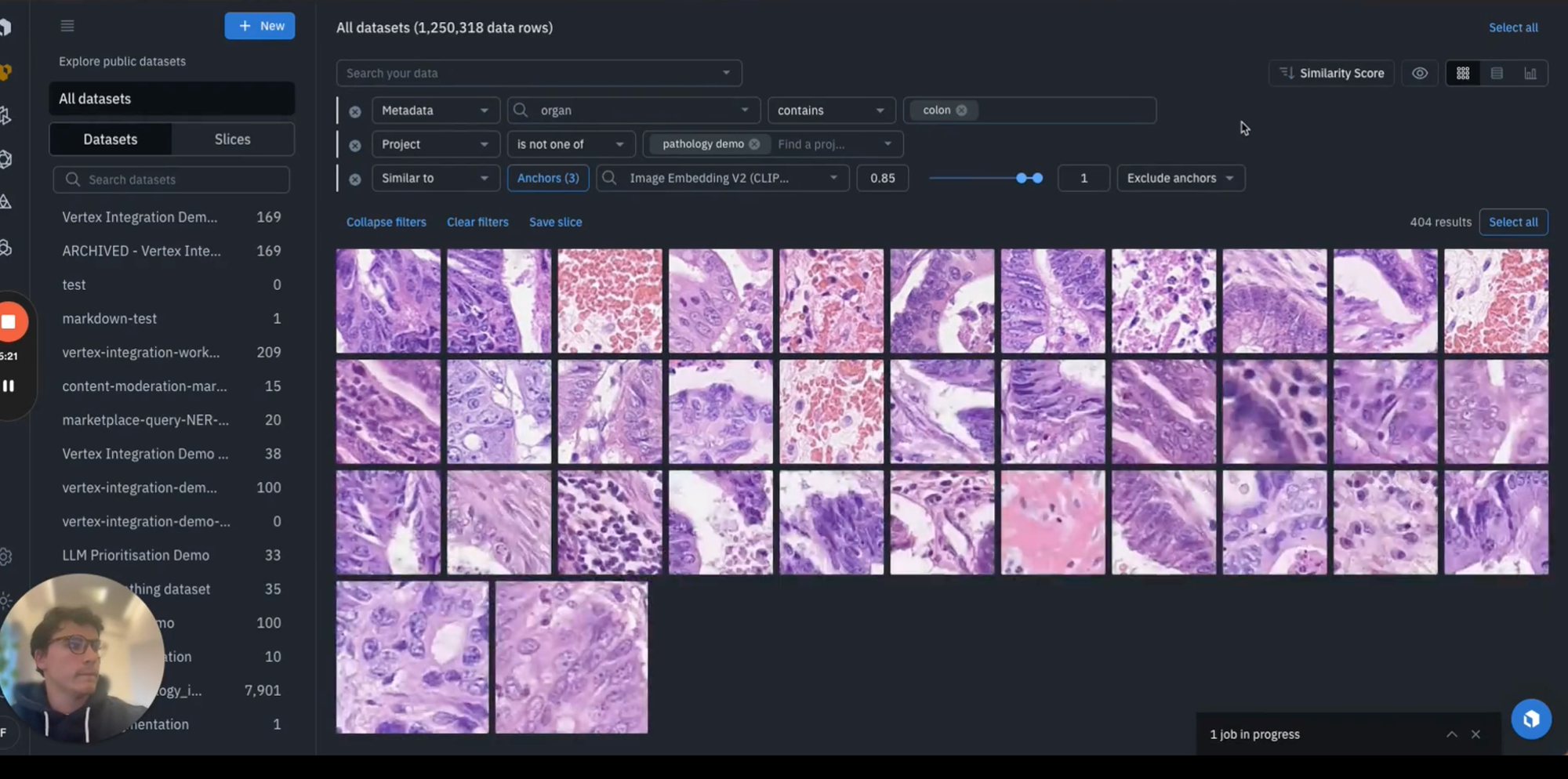Open the hamburger menu beside the New button
The width and height of the screenshot is (1568, 779).
click(67, 26)
